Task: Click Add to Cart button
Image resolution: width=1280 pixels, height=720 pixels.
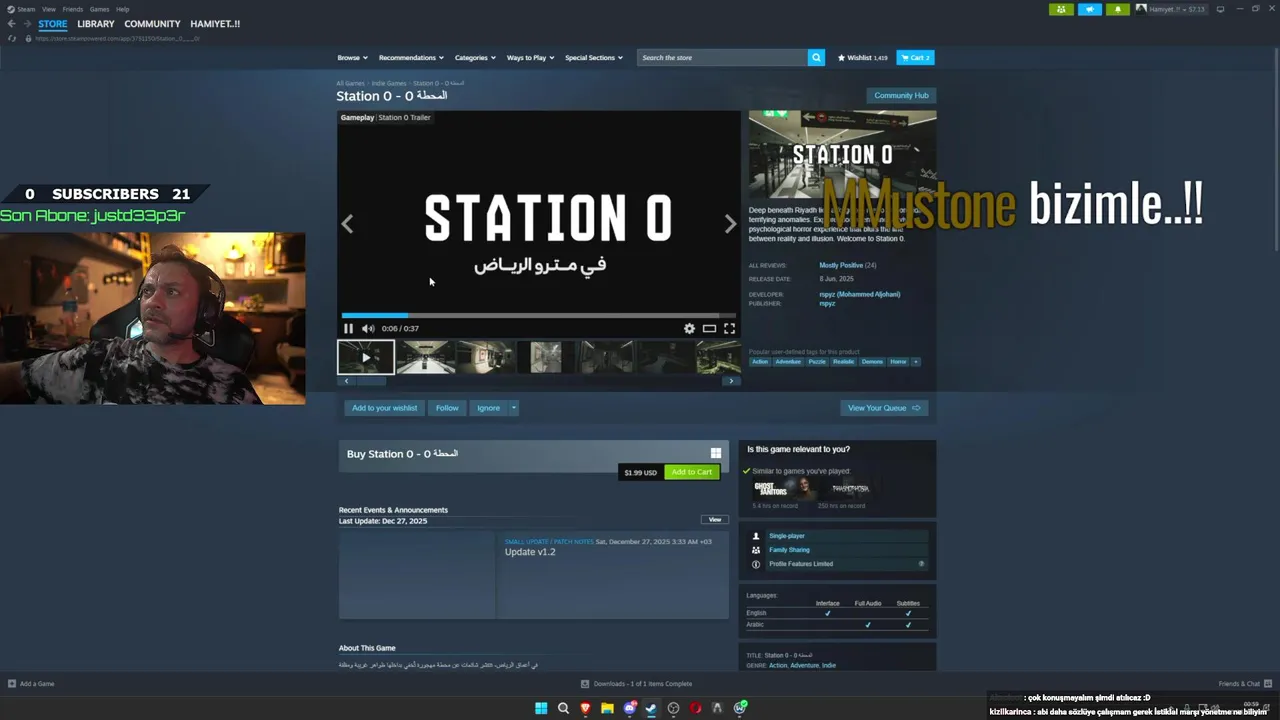Action: pos(691,472)
